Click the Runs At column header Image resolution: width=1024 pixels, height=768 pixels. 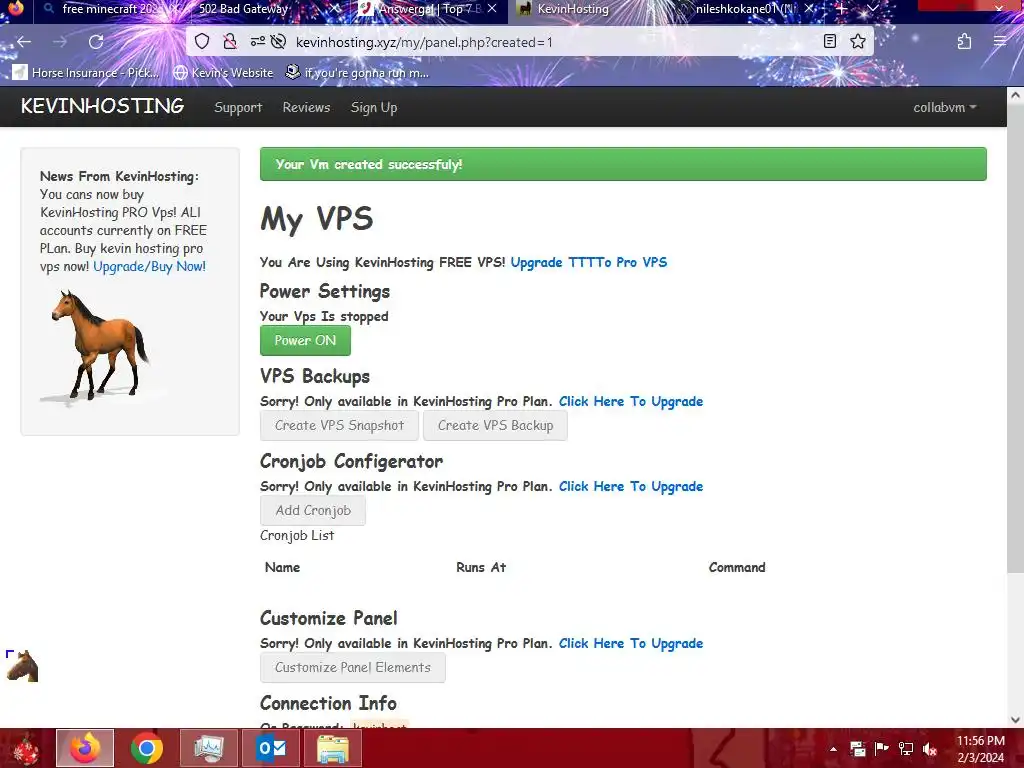pos(481,568)
